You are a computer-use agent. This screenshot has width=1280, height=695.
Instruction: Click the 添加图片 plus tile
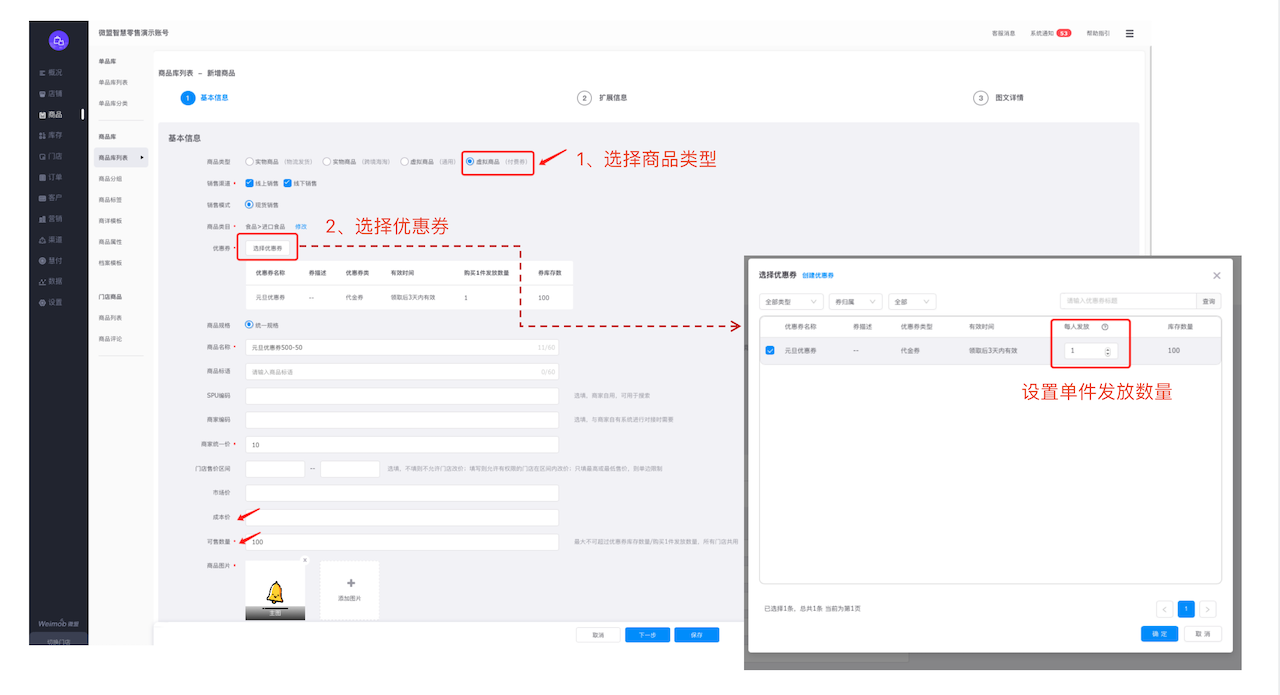point(349,589)
